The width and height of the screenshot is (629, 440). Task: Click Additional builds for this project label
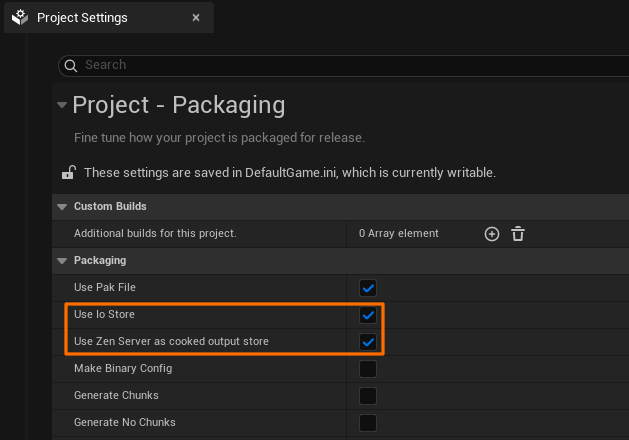coord(155,233)
